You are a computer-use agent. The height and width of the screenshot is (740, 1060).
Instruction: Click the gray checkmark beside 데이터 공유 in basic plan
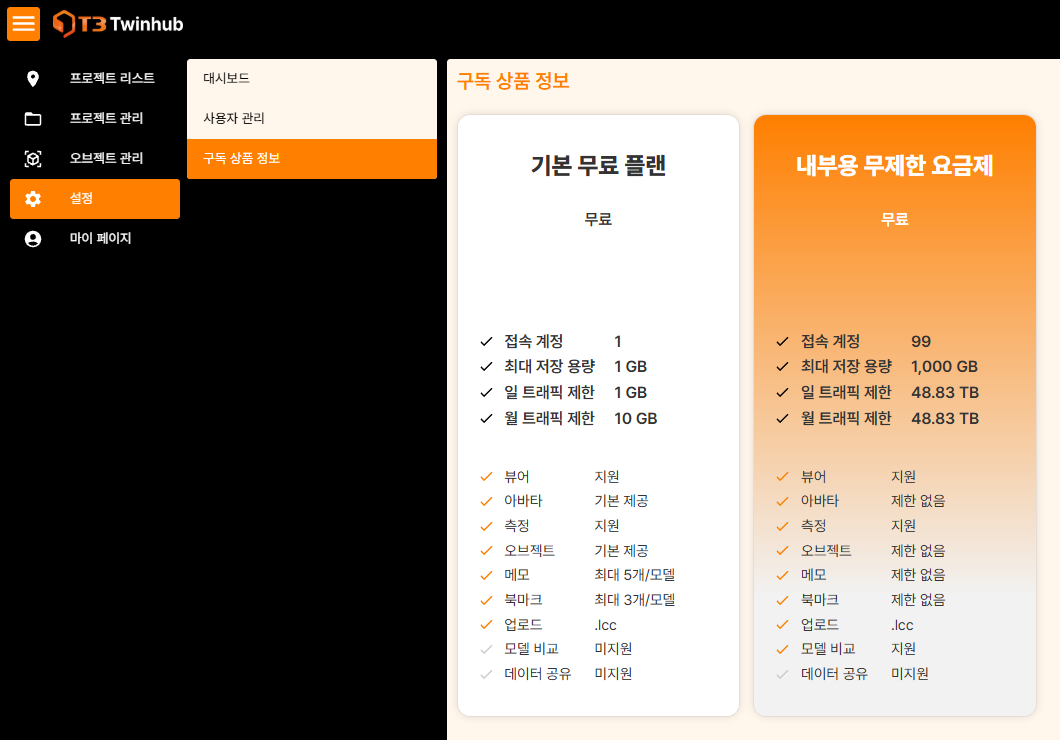click(486, 674)
